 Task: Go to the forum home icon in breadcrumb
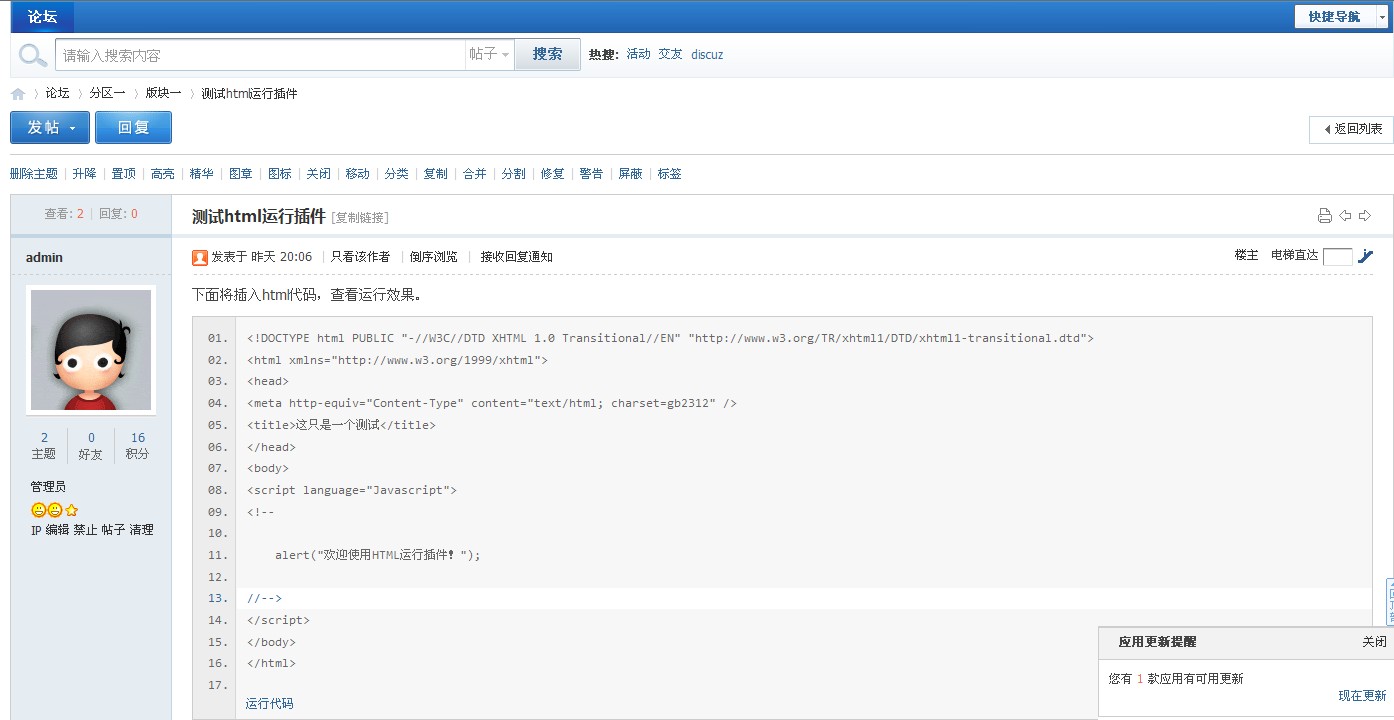(x=18, y=94)
